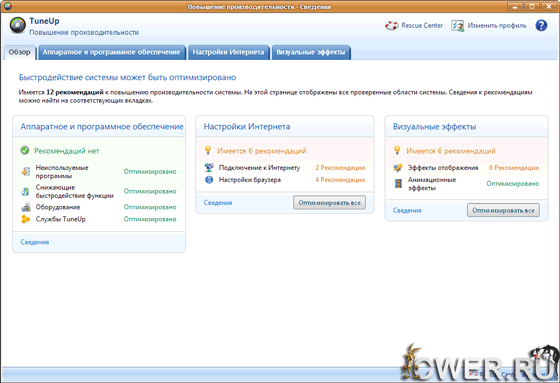Click Подключение к Интернету row label
Screen dimensions: 560x383
pyautogui.click(x=259, y=168)
